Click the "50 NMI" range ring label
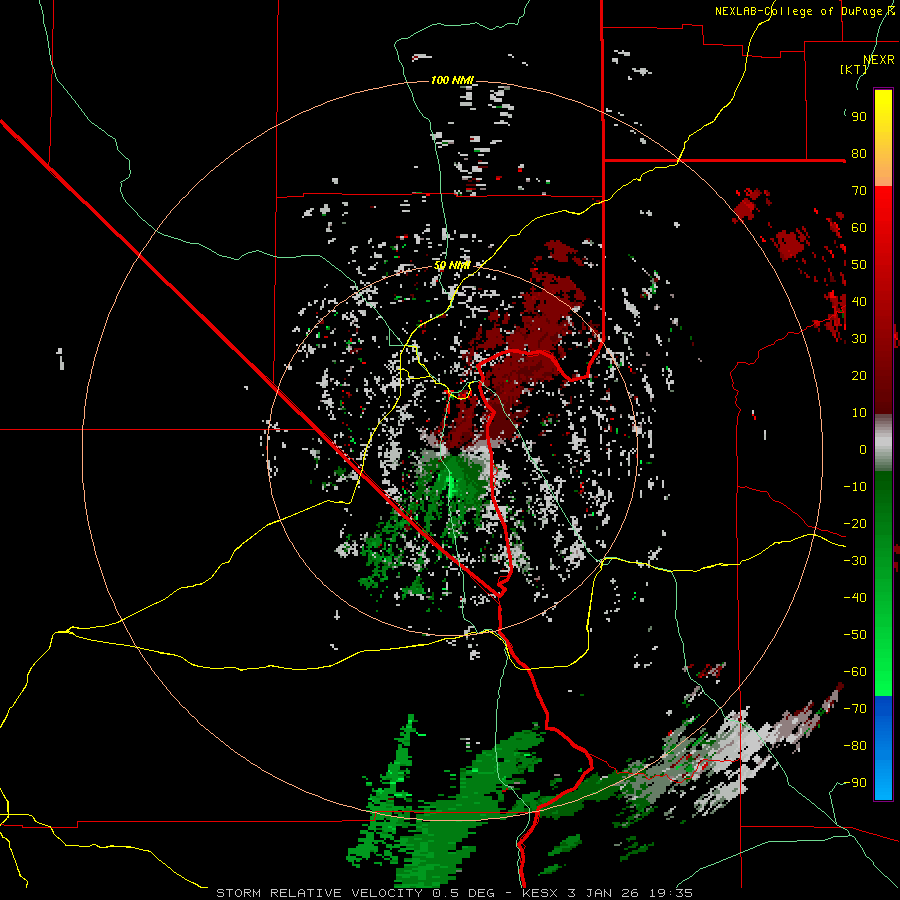The image size is (900, 900). tap(452, 265)
